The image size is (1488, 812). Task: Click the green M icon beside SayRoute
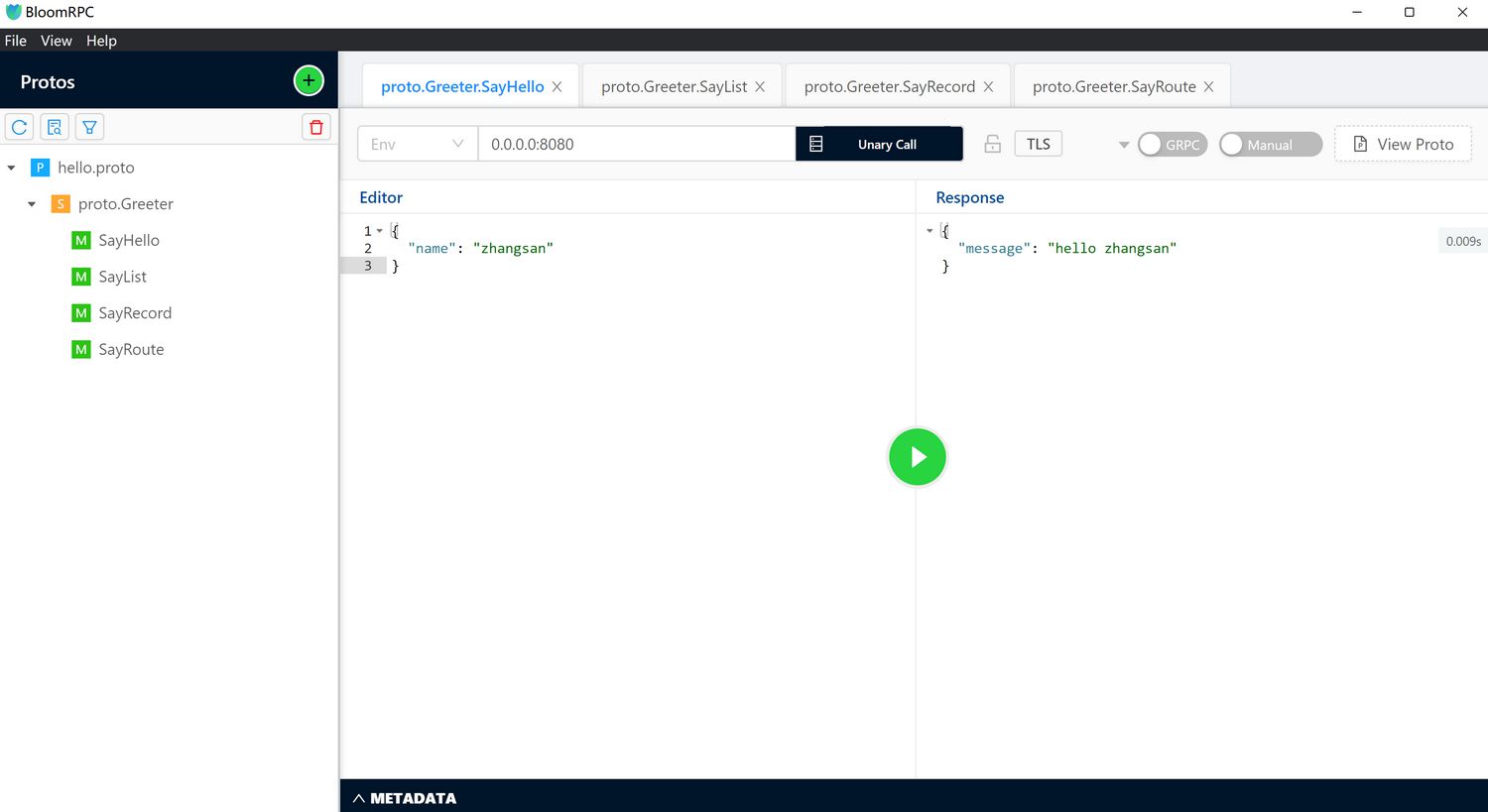[81, 349]
